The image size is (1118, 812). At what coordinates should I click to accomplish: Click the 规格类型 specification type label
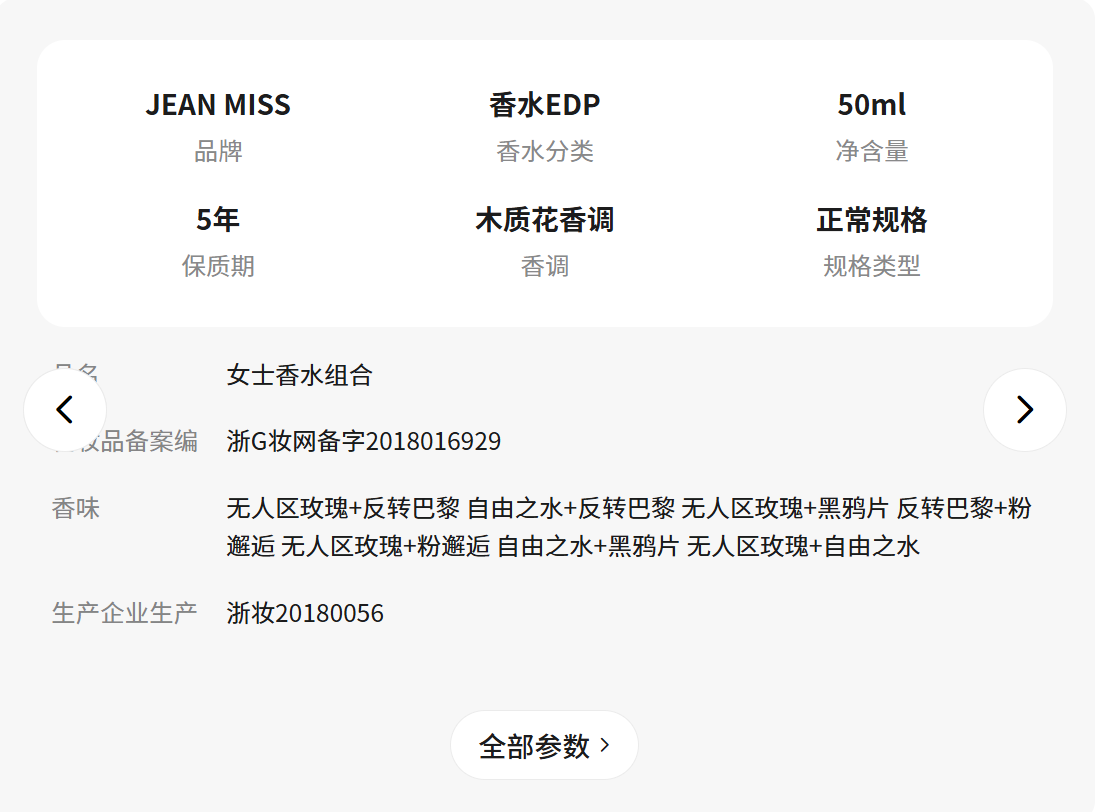click(x=872, y=266)
